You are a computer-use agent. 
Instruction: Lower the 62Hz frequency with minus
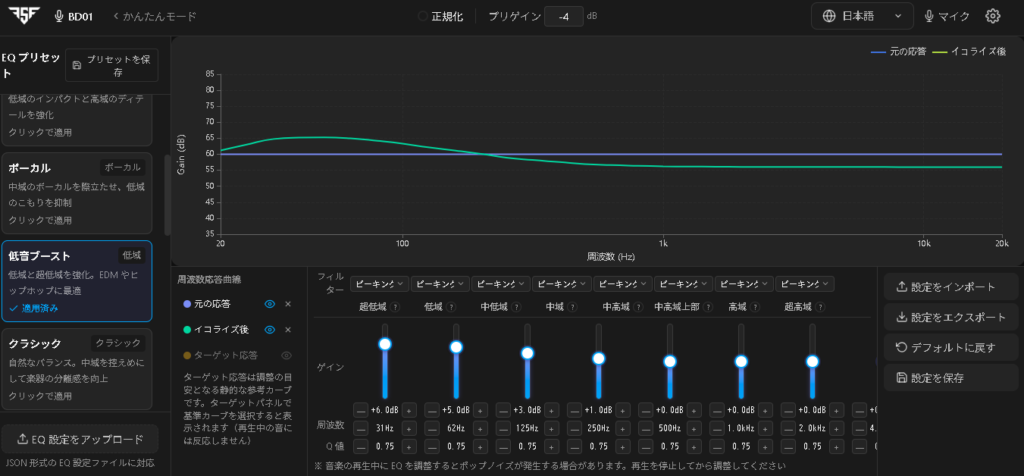click(432, 428)
